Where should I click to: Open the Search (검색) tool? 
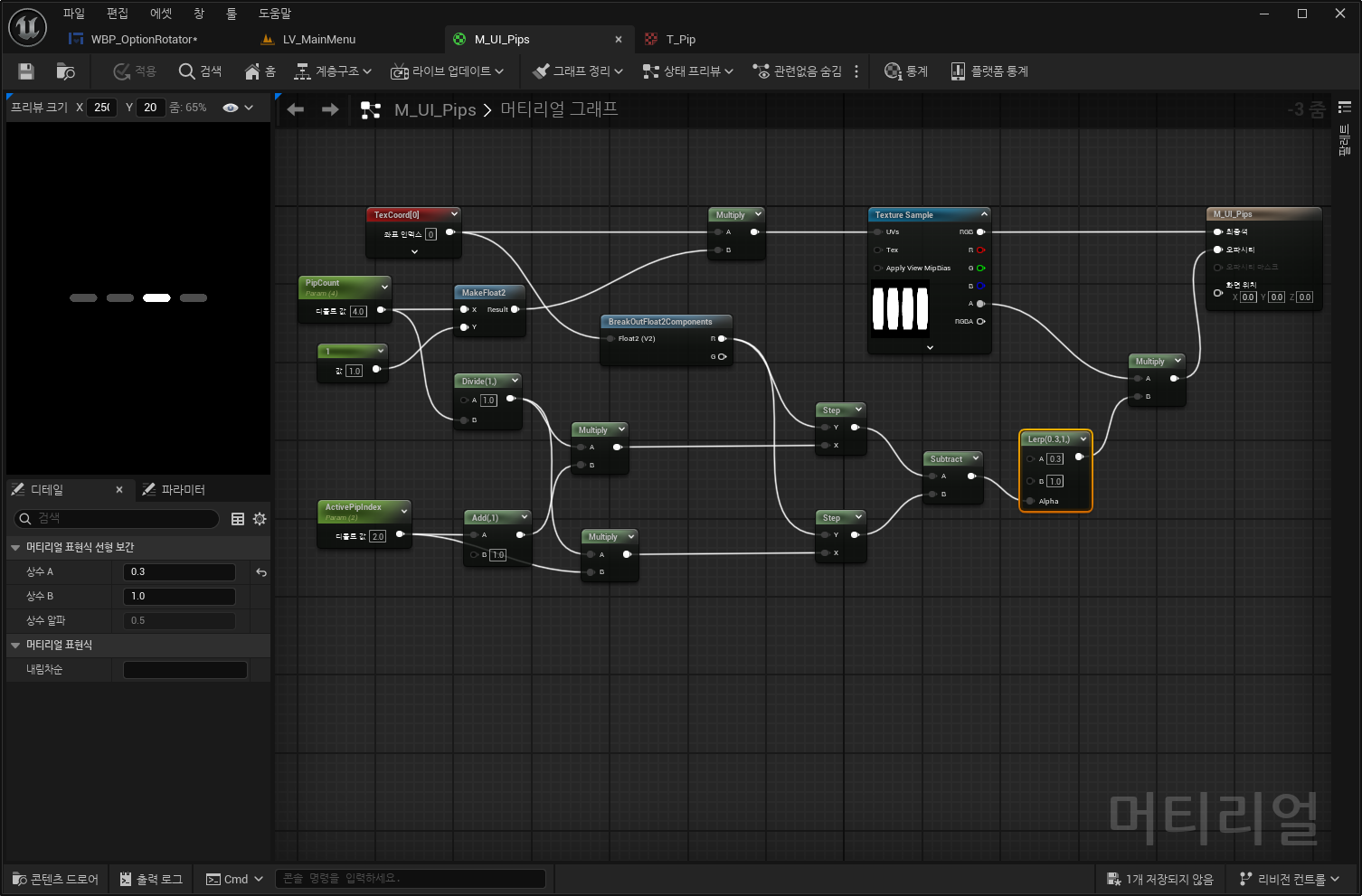[200, 71]
